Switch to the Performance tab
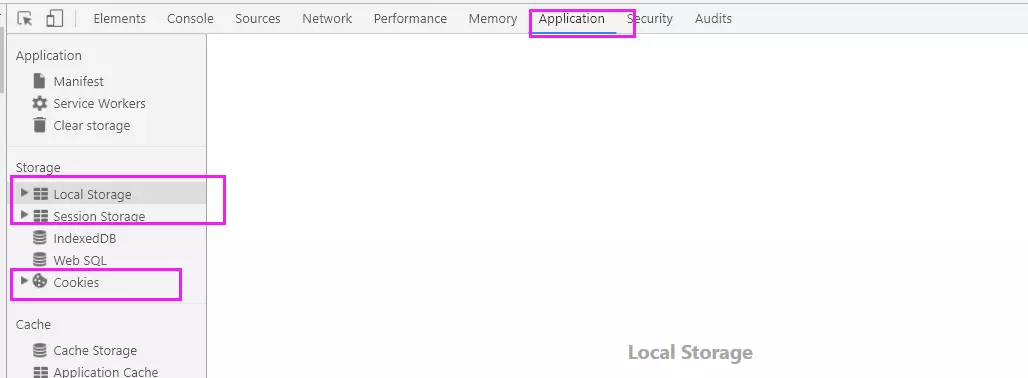 point(410,19)
